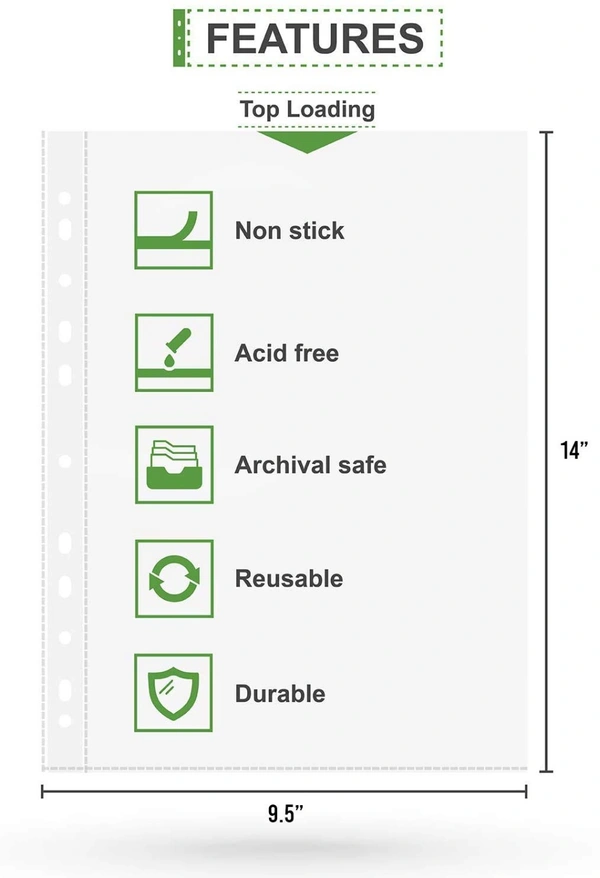Click the Durable text label
Image resolution: width=600 pixels, height=878 pixels.
280,693
